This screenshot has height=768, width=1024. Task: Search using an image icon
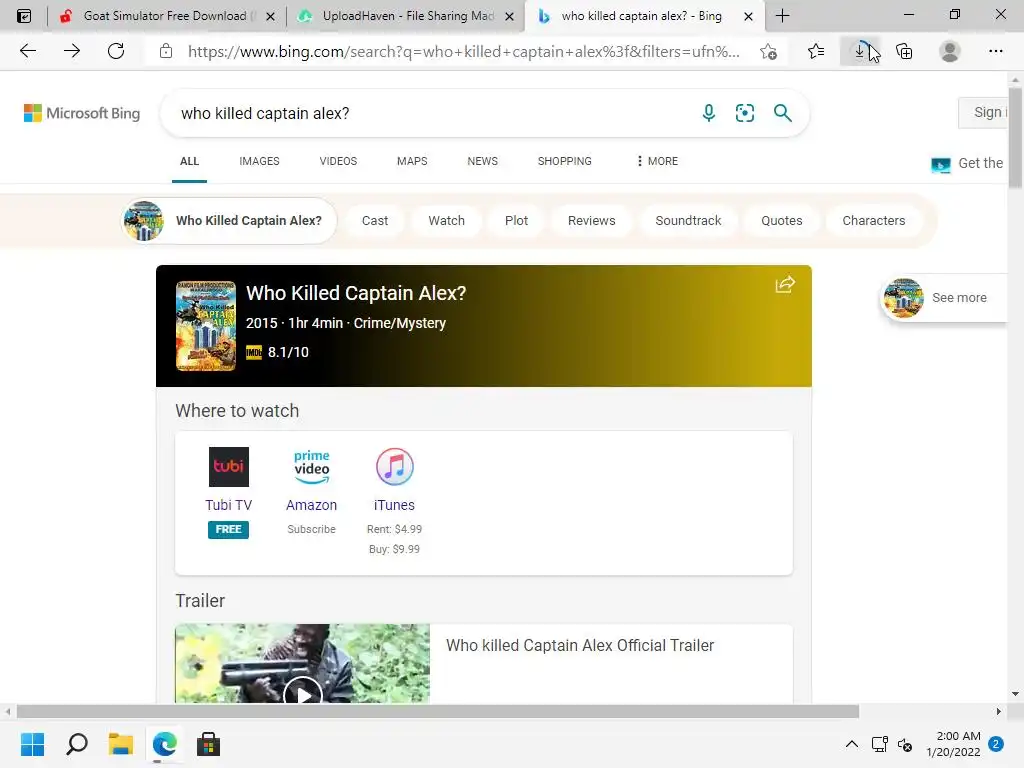(x=744, y=113)
